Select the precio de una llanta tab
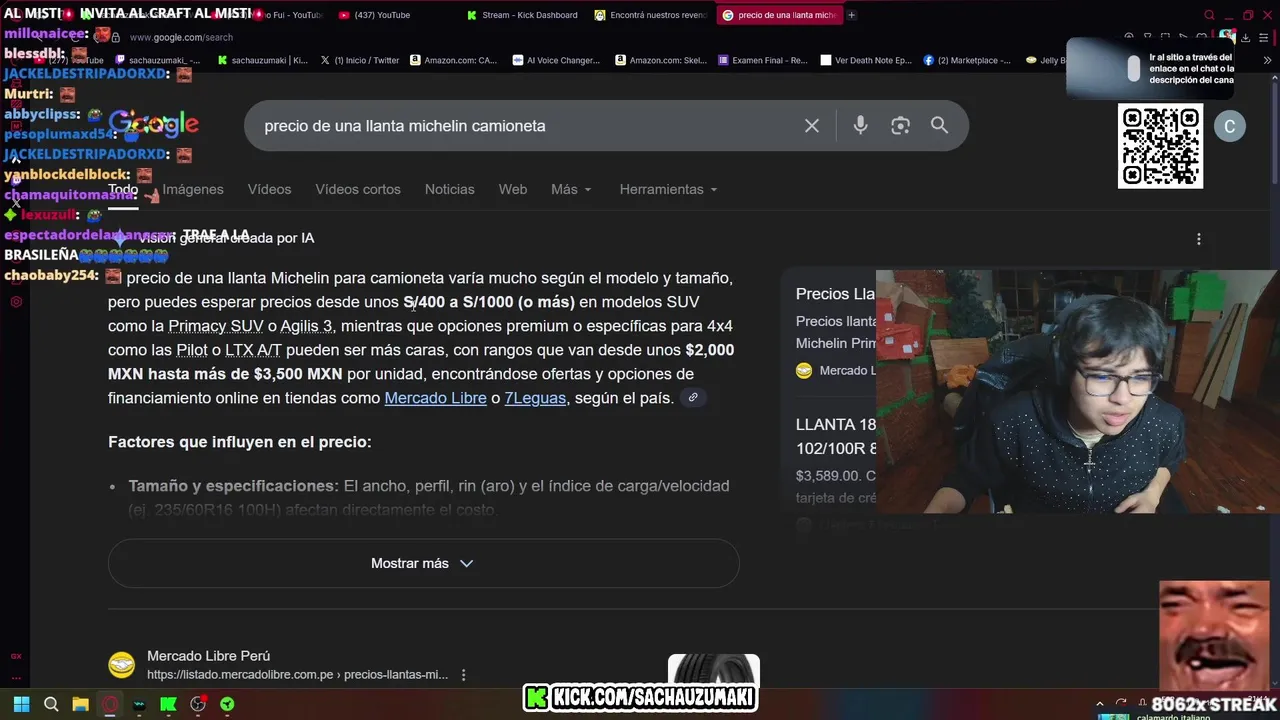This screenshot has height=720, width=1280. 779,15
